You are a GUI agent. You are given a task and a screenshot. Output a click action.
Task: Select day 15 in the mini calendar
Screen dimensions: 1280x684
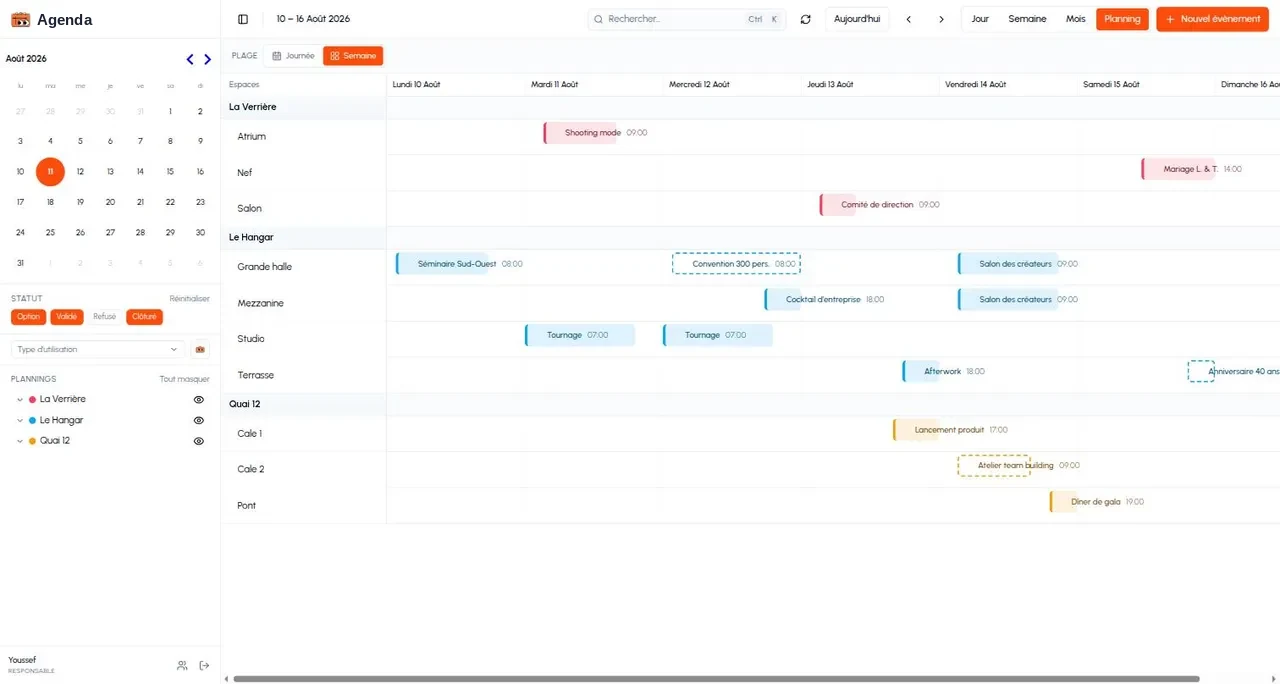click(170, 171)
